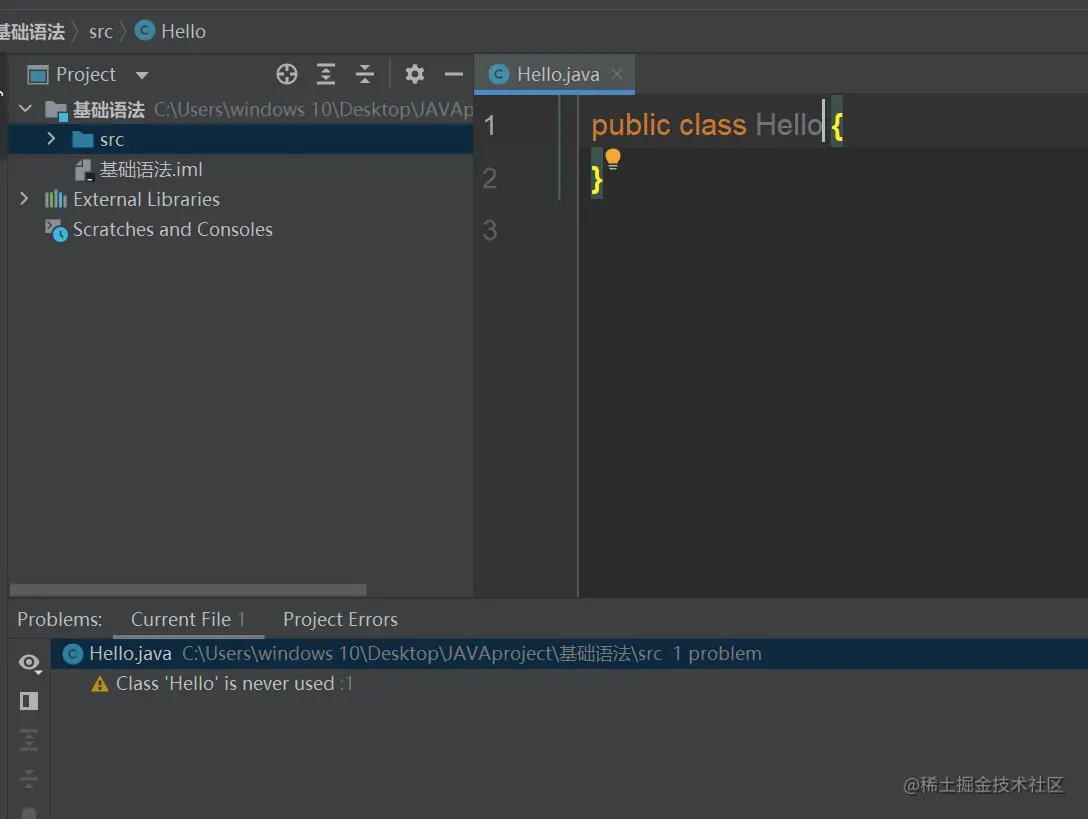Open Project panel gear settings
This screenshot has width=1088, height=819.
(414, 74)
